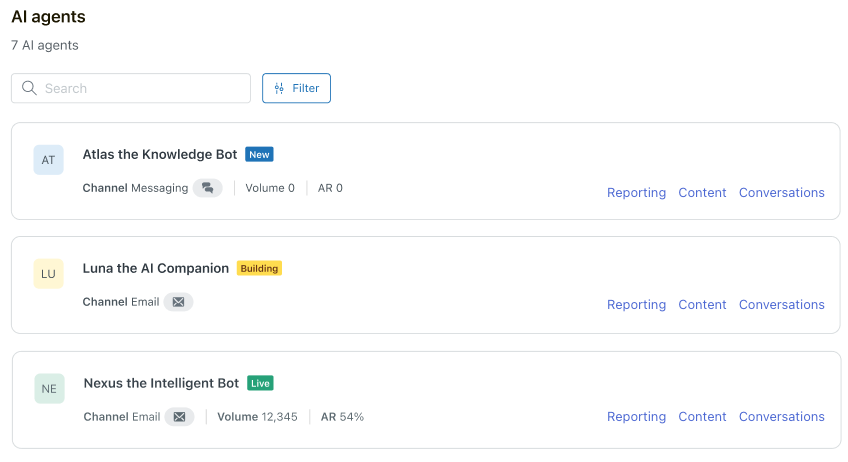Click the Email channel icon for Luna
Image resolution: width=848 pixels, height=462 pixels.
[x=178, y=302]
